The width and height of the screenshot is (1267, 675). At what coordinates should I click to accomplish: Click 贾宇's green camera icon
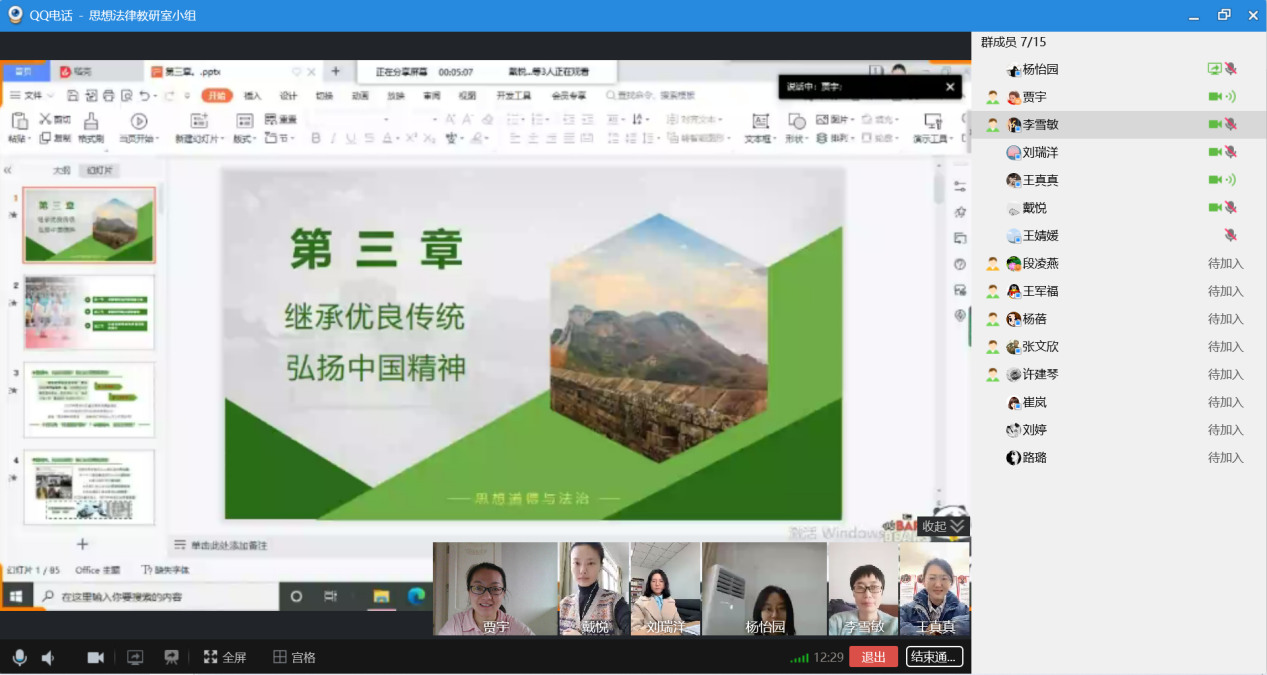1215,97
